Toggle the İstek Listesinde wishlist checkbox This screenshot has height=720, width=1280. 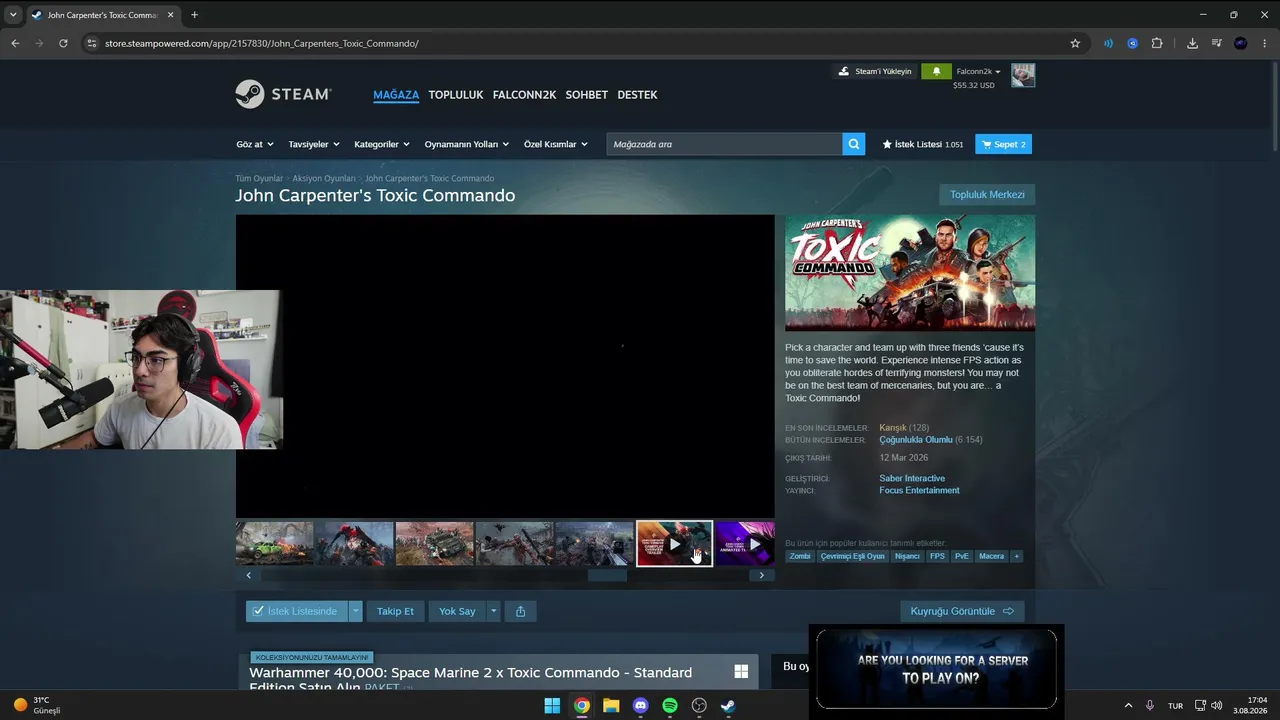(x=258, y=611)
